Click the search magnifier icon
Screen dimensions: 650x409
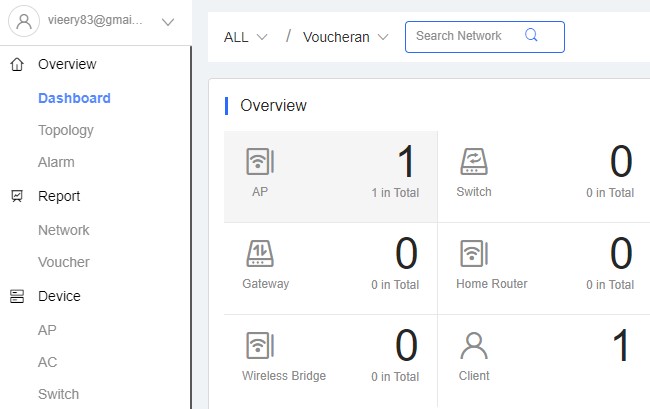click(x=531, y=36)
